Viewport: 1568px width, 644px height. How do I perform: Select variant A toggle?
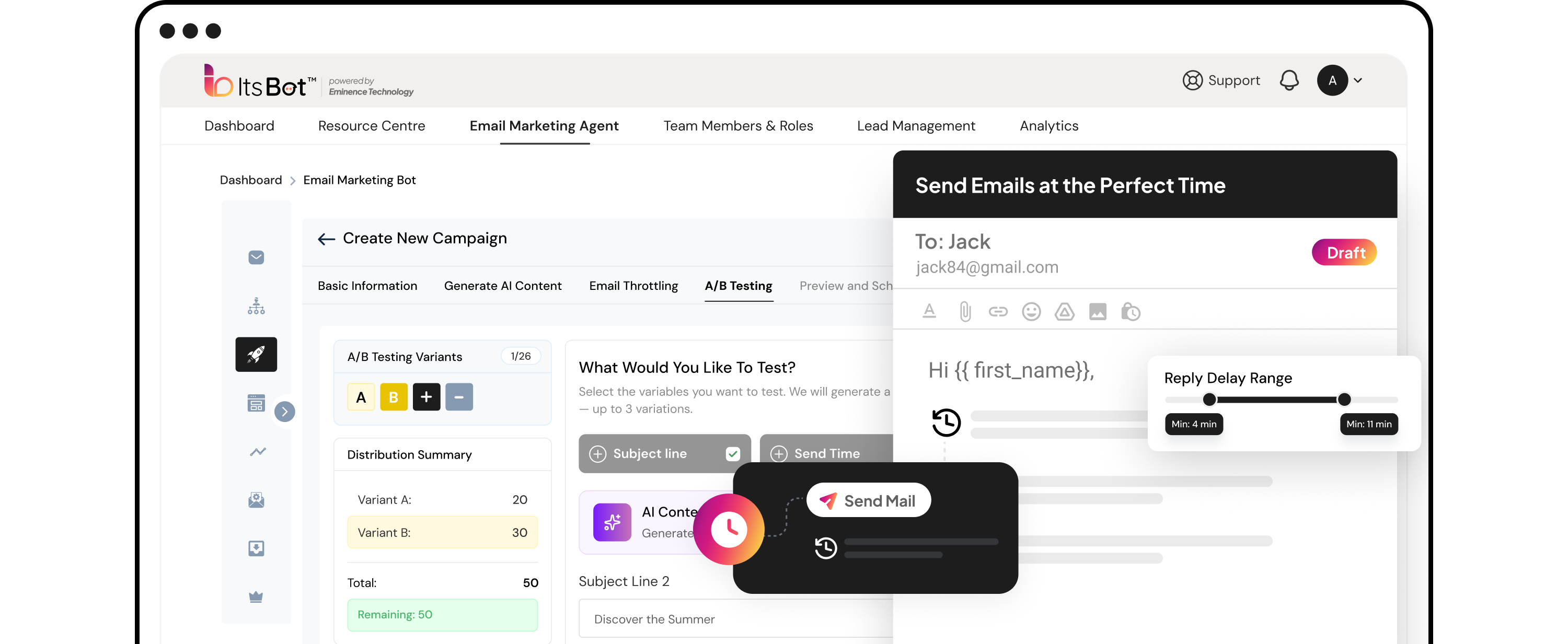coord(361,397)
